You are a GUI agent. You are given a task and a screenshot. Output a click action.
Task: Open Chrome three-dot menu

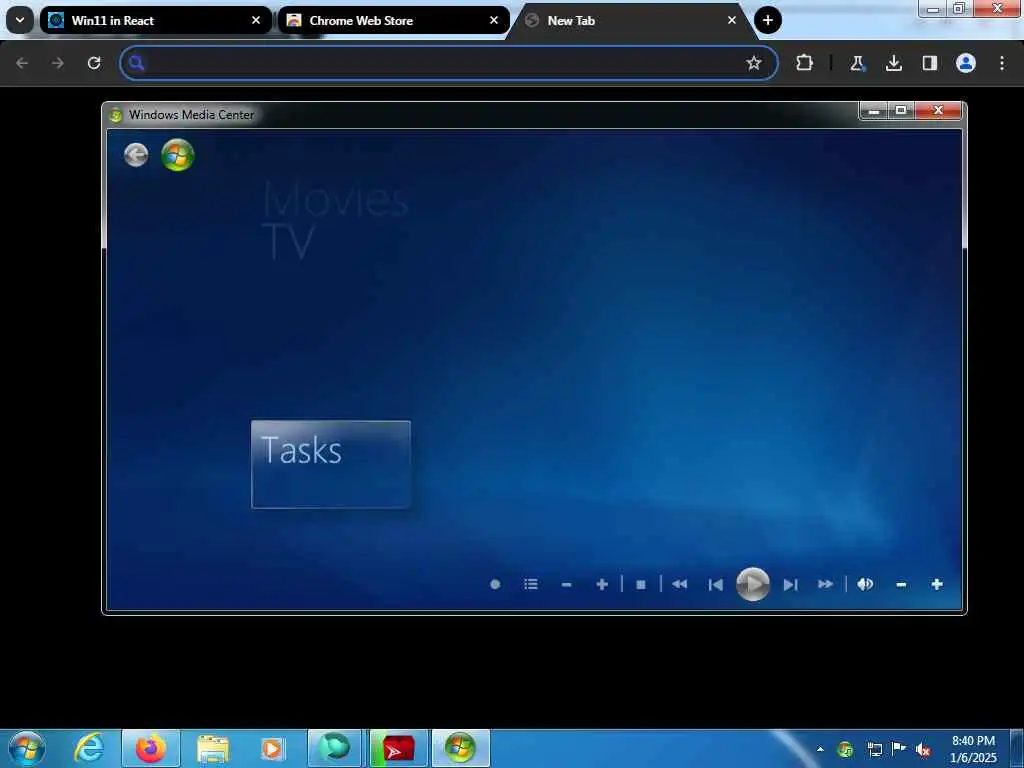coord(1002,63)
